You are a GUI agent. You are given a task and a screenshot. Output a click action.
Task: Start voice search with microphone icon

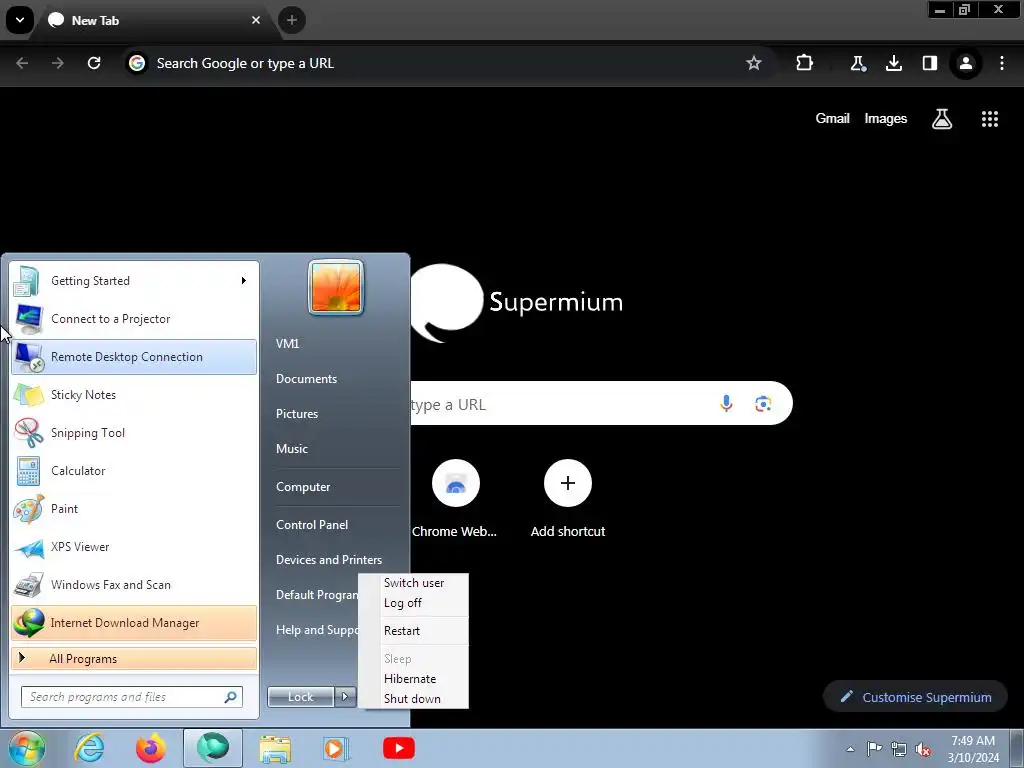pos(726,404)
